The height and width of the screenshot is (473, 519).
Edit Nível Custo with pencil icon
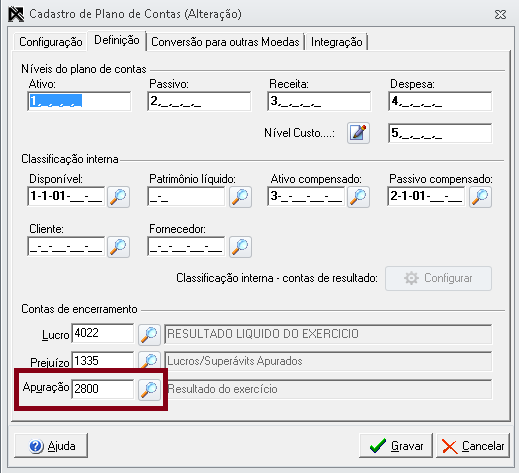pyautogui.click(x=358, y=133)
